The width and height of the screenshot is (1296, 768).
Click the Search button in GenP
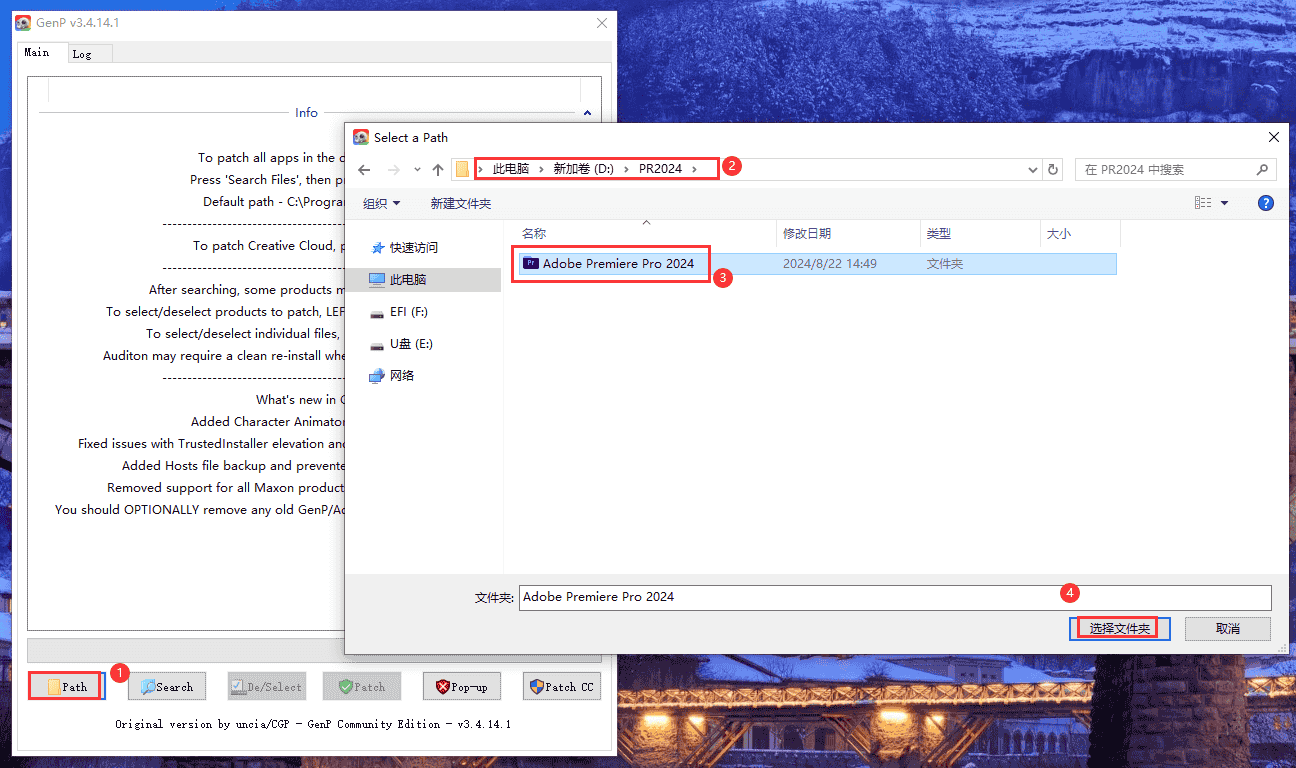pos(166,686)
